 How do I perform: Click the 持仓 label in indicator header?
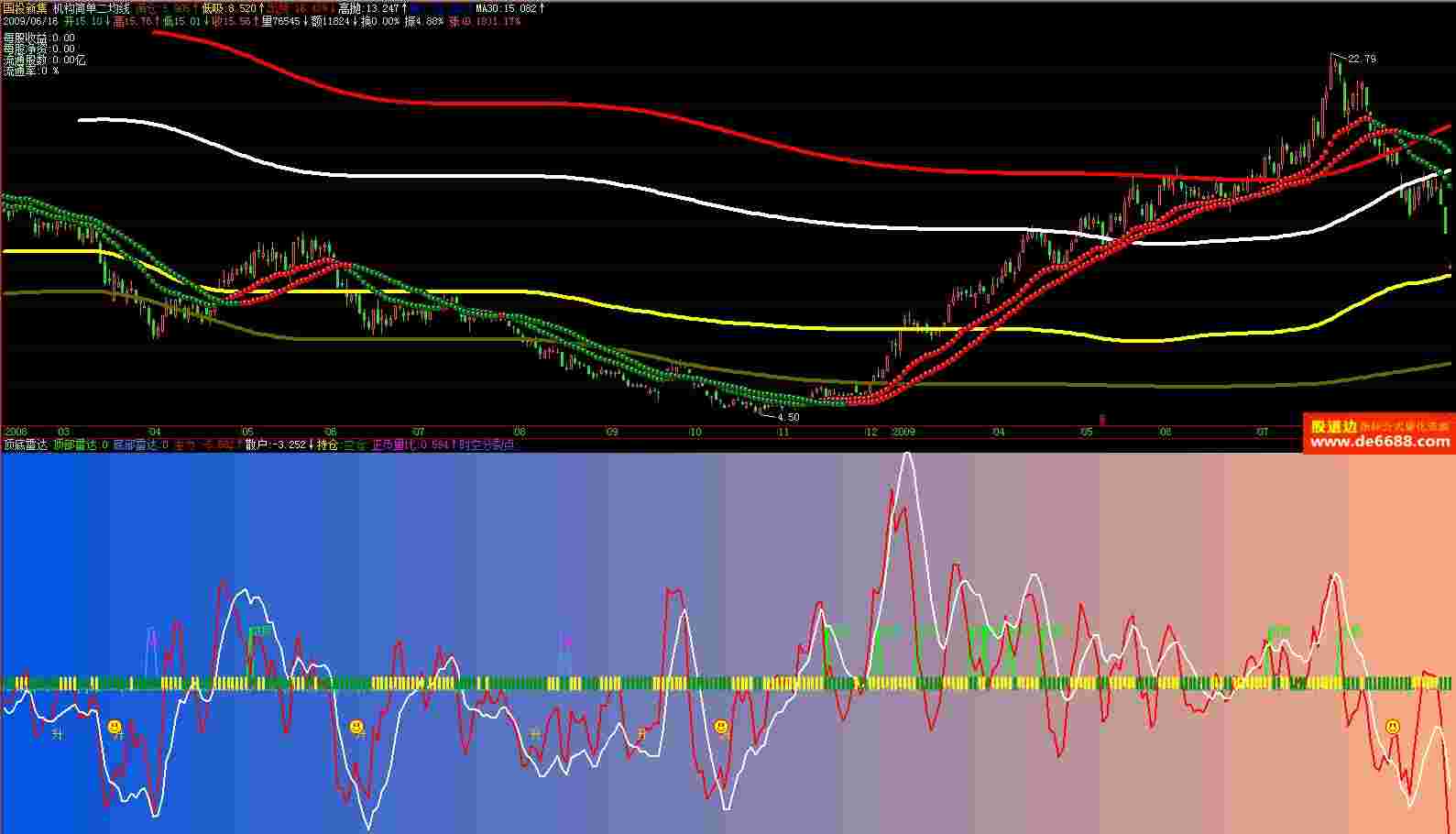point(327,444)
